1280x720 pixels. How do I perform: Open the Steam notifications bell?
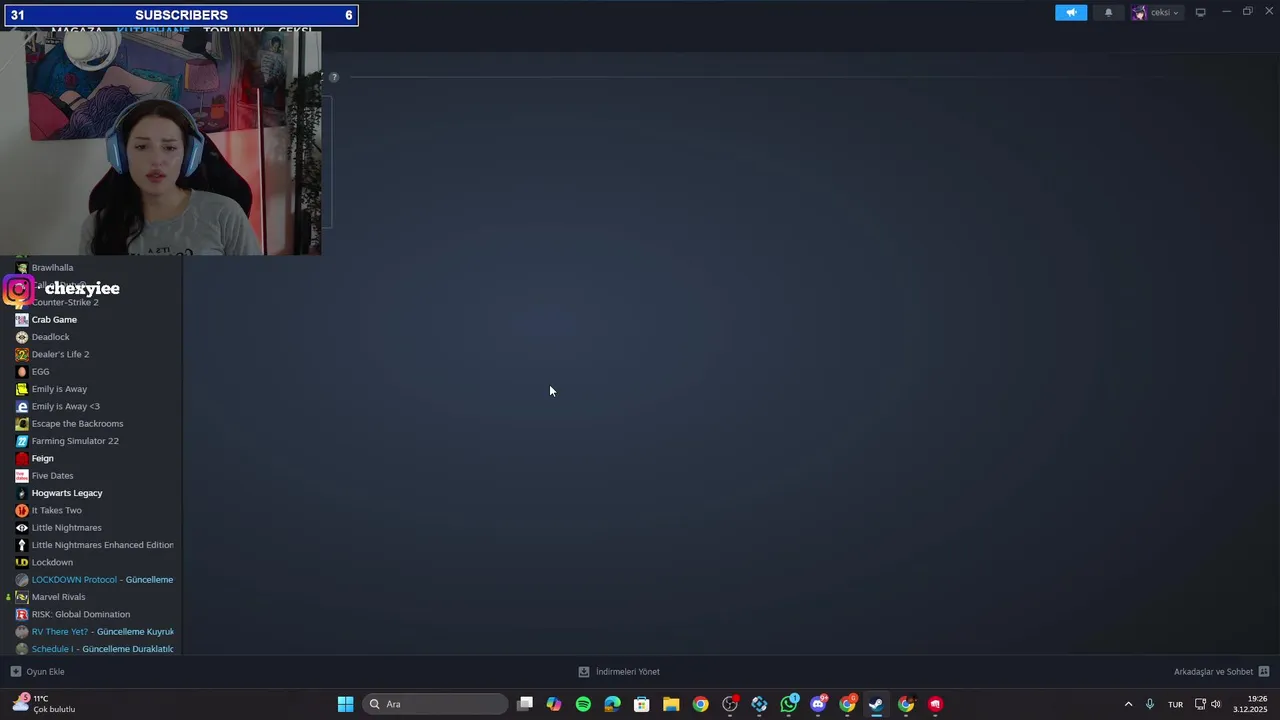1108,13
